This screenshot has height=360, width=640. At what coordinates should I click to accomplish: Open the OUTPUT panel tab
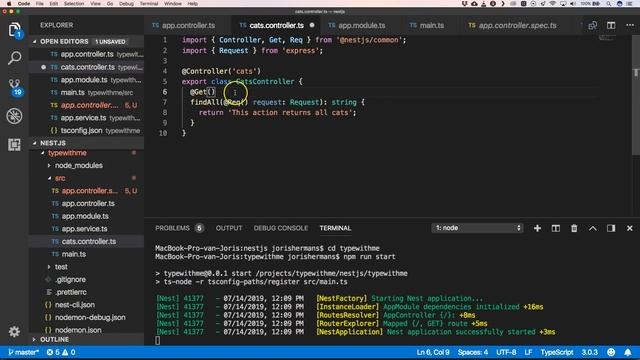point(229,228)
